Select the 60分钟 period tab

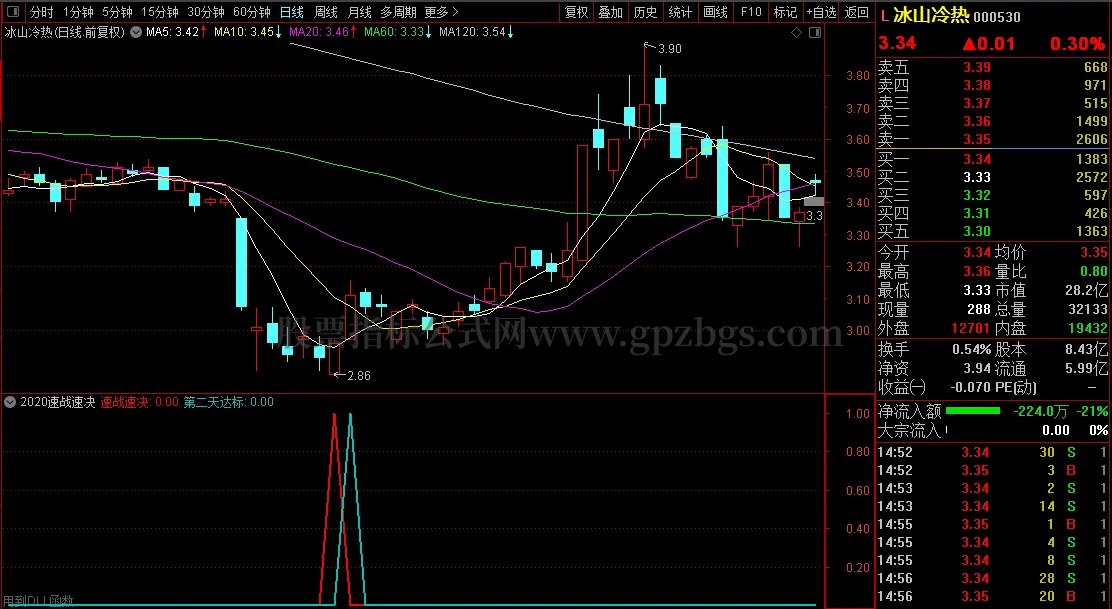tap(252, 12)
